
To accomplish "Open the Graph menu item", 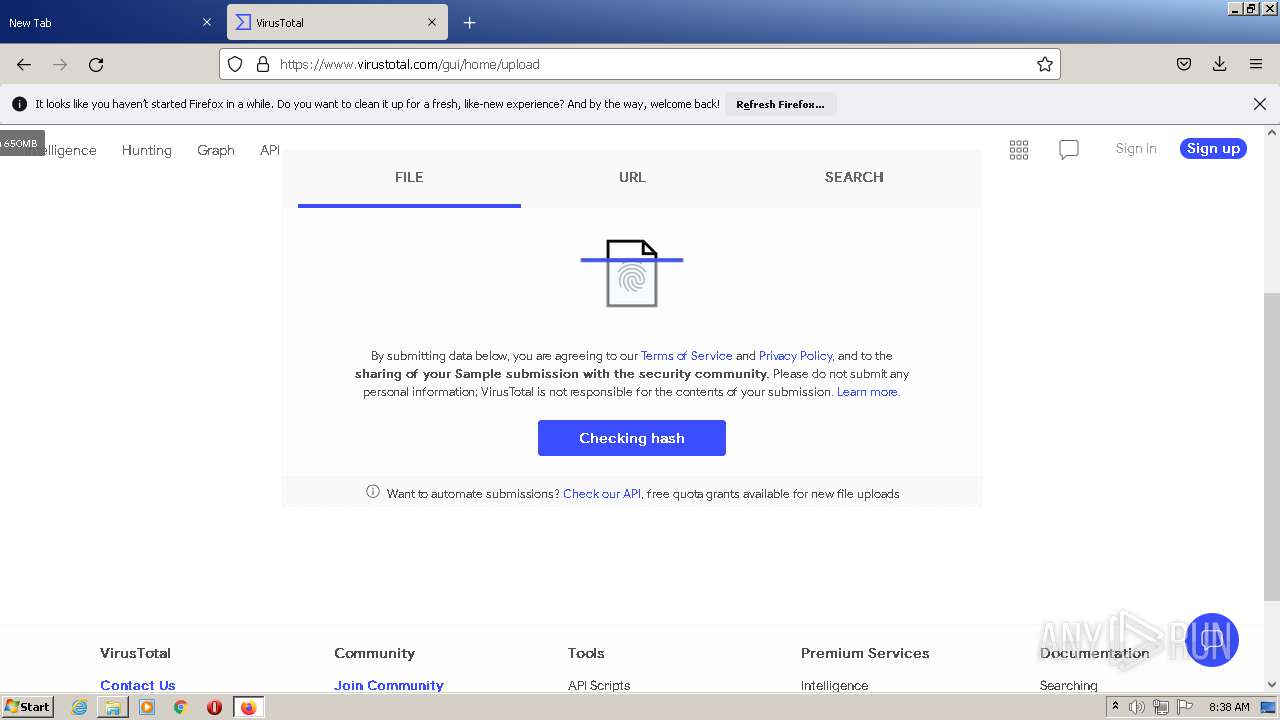I will tap(216, 150).
